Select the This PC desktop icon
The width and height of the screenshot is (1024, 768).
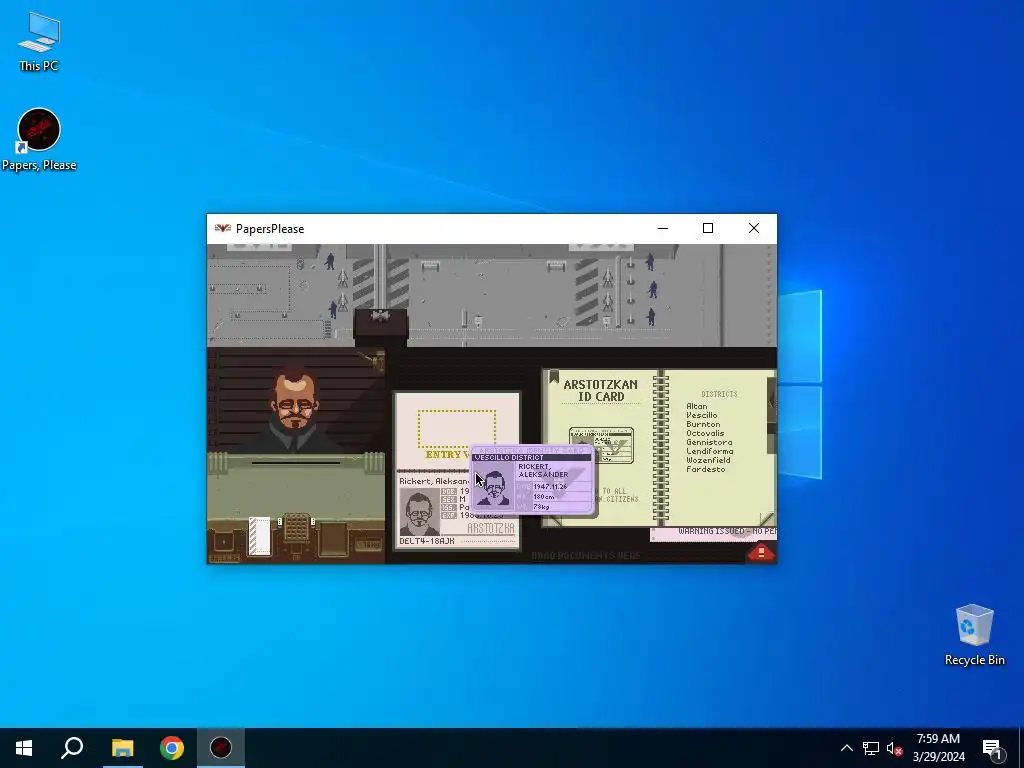coord(39,41)
